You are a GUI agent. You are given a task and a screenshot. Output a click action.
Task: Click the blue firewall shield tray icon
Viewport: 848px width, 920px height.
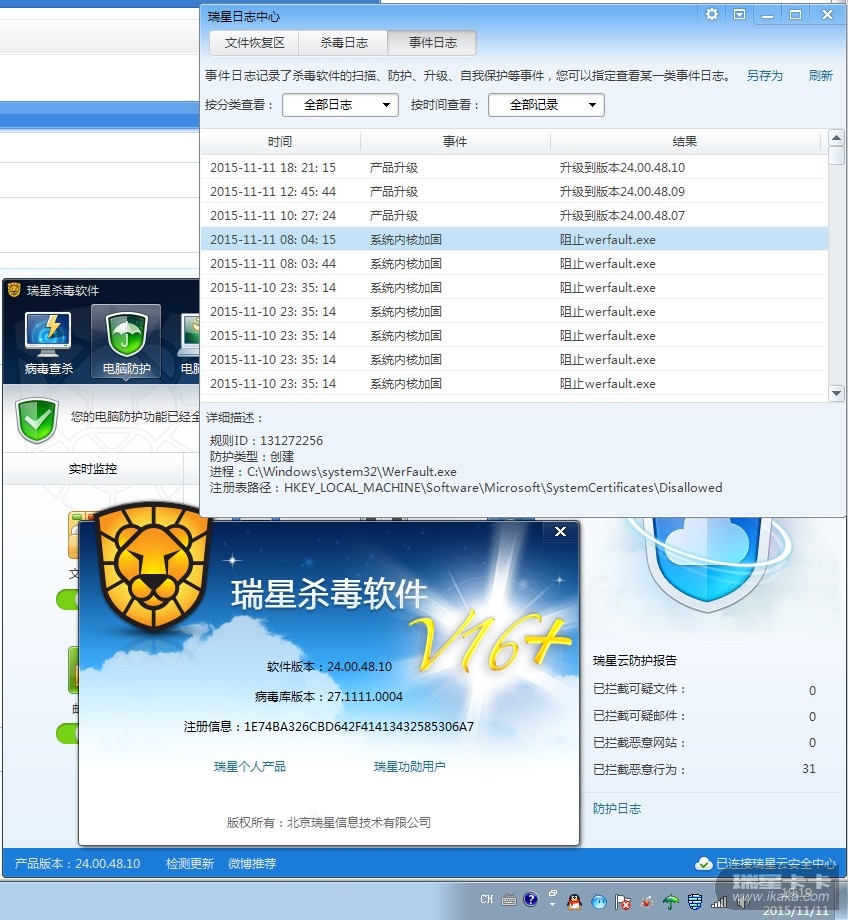695,901
